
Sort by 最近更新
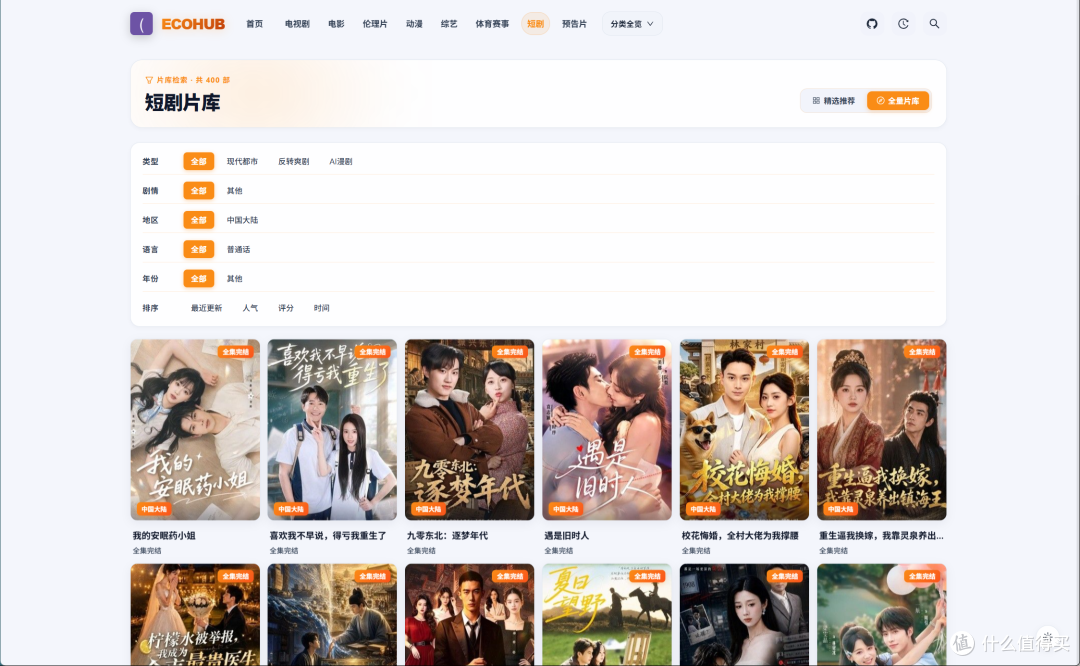pos(206,308)
